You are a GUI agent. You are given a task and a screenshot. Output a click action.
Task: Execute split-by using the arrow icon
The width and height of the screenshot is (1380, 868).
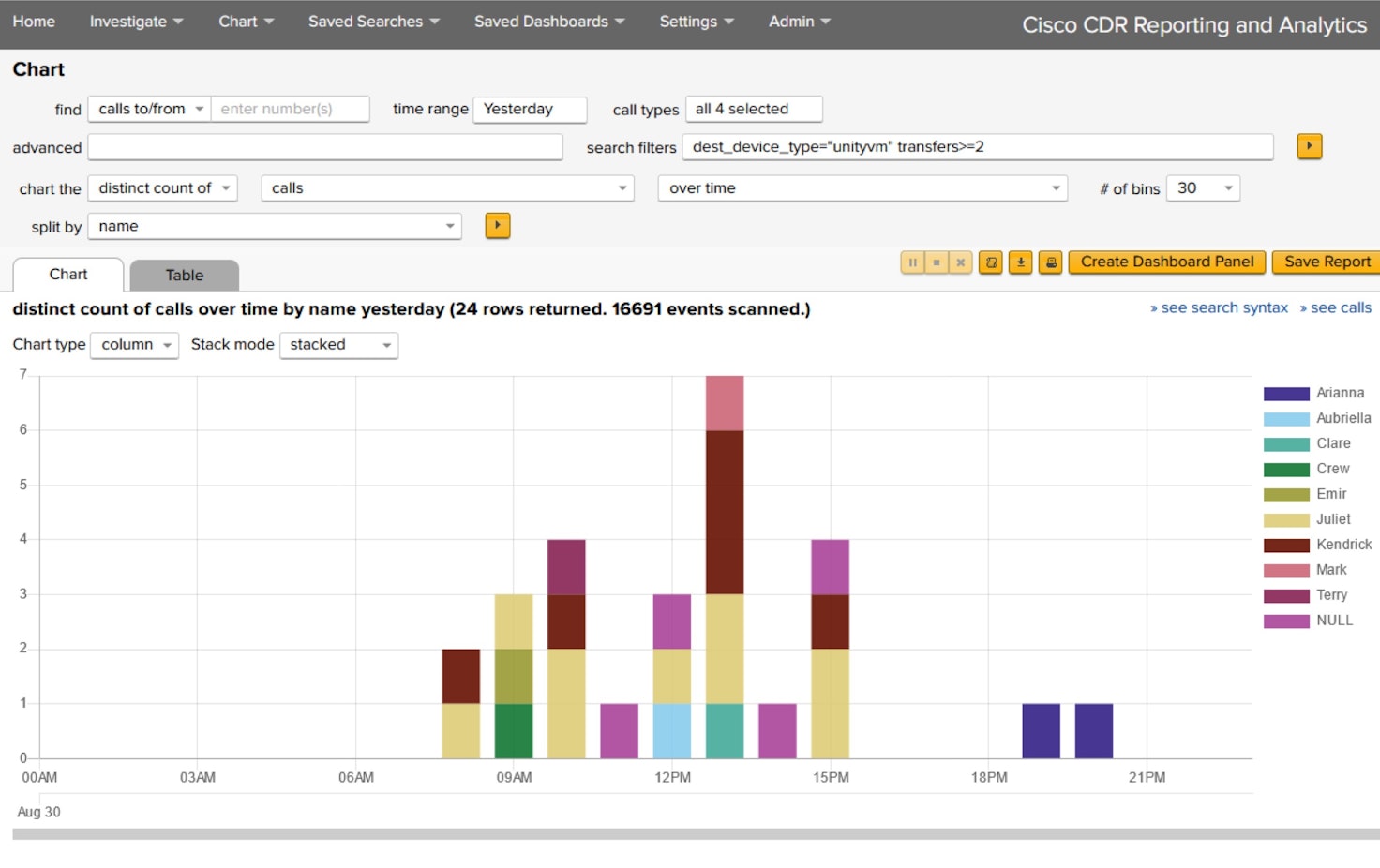tap(497, 225)
